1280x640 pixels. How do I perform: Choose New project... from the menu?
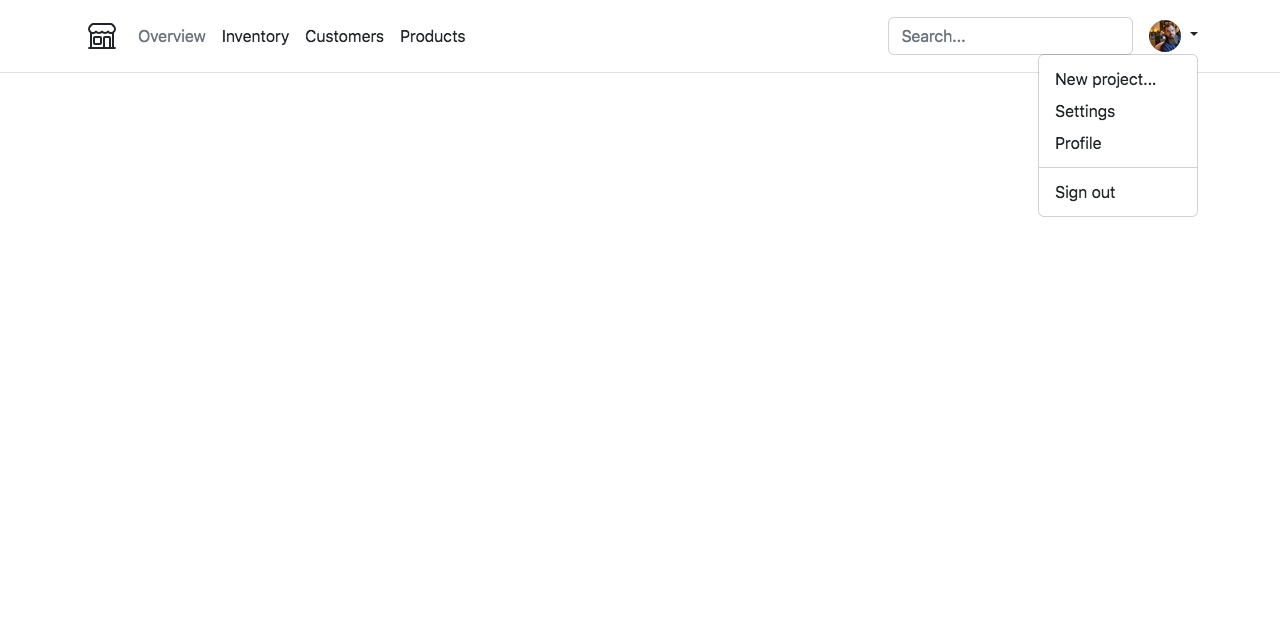tap(1118, 79)
